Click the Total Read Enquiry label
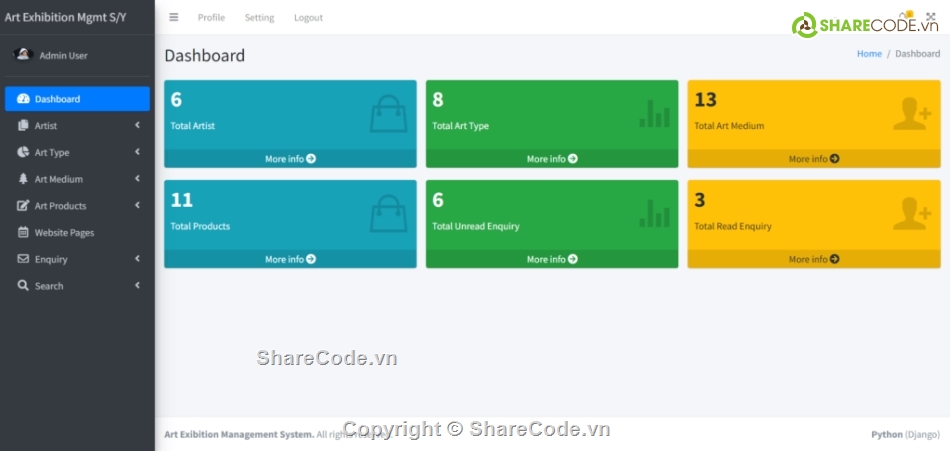The height and width of the screenshot is (451, 950). (733, 226)
